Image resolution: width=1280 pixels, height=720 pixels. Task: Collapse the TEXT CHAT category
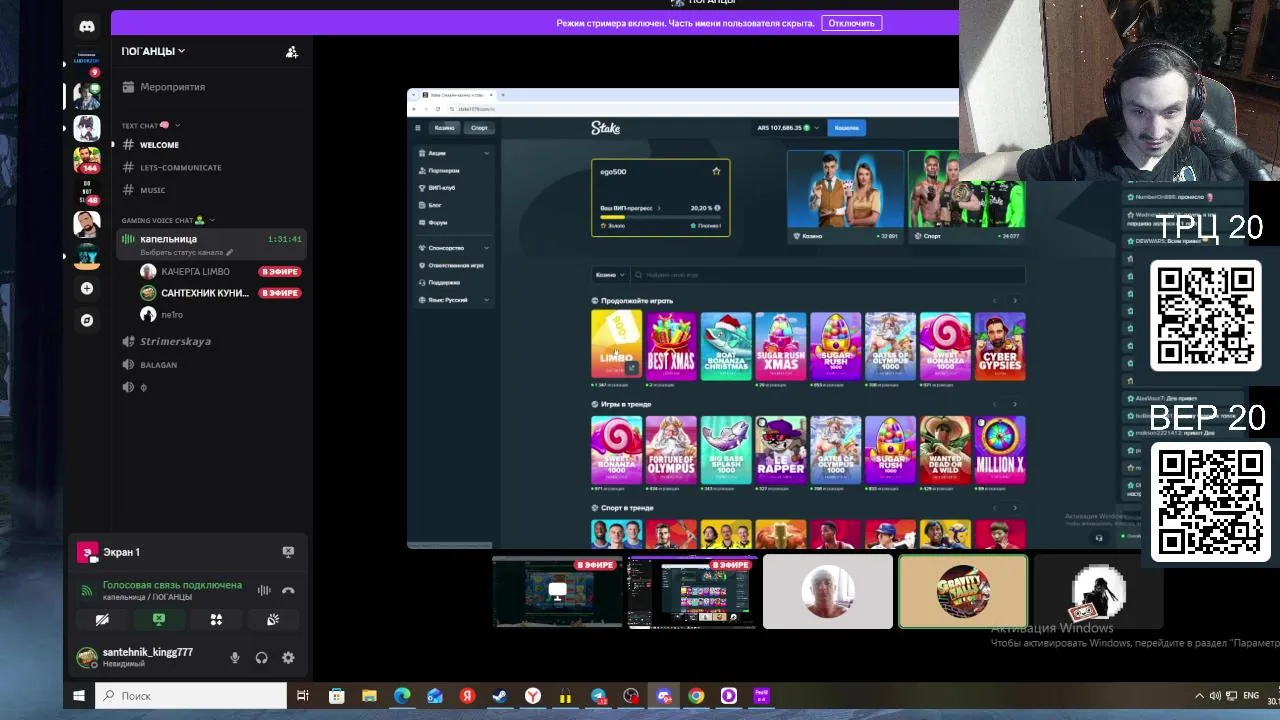150,126
